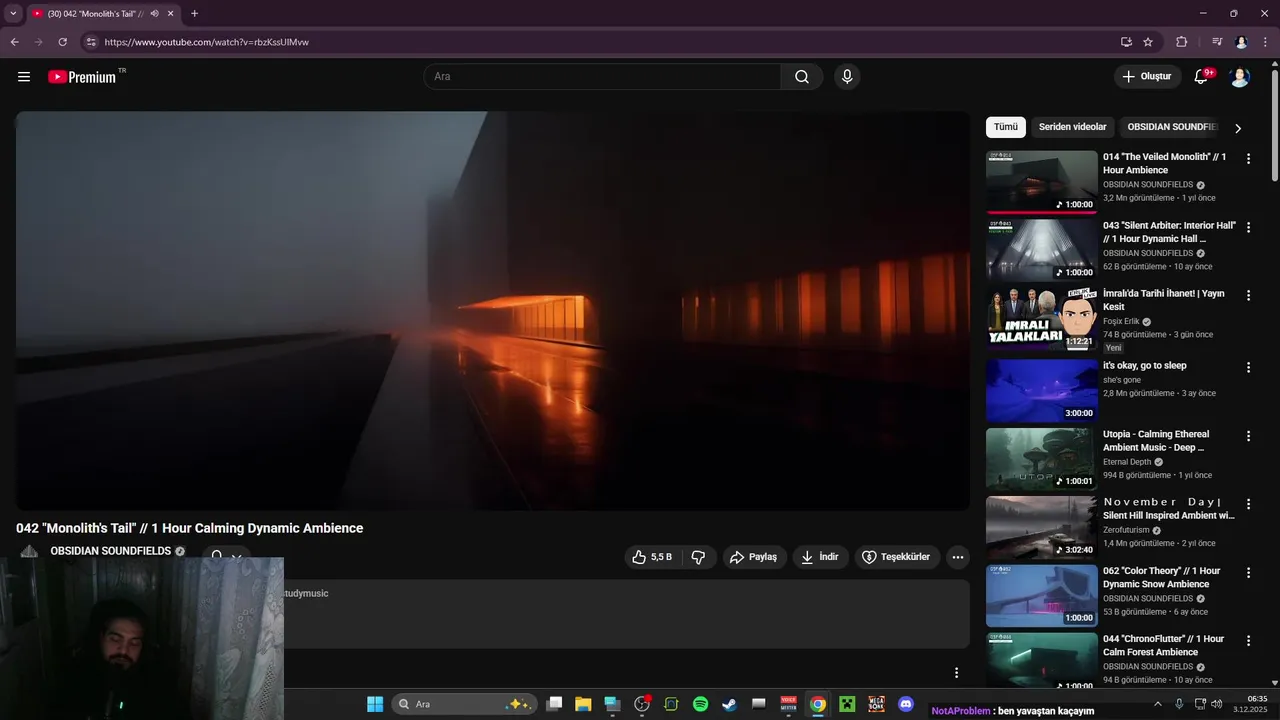Open the YouTube account avatar menu
Image resolution: width=1280 pixels, height=720 pixels.
(1240, 77)
